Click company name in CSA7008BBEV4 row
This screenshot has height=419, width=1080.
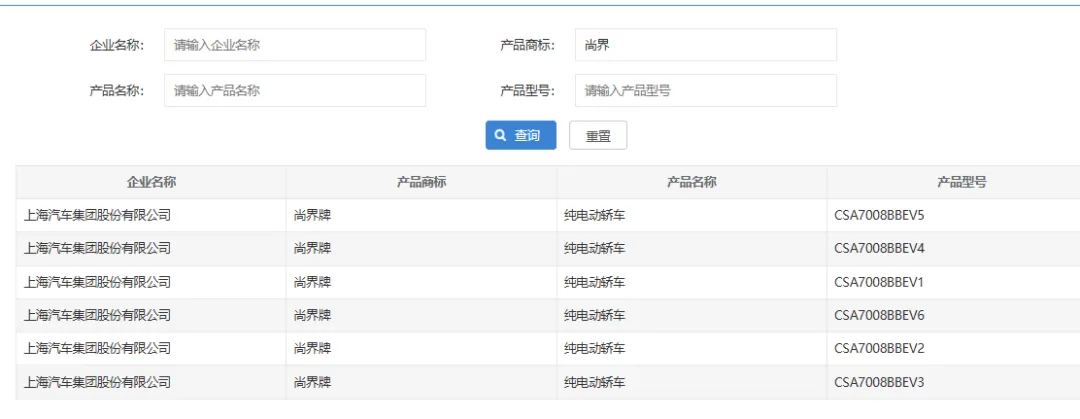(97, 248)
